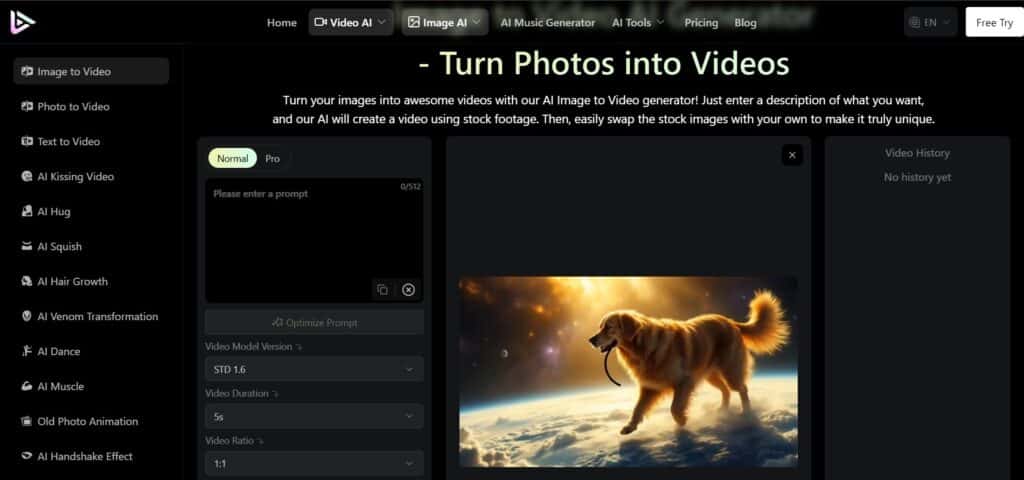Open the Video Model Version dropdown
This screenshot has height=480, width=1024.
314,369
